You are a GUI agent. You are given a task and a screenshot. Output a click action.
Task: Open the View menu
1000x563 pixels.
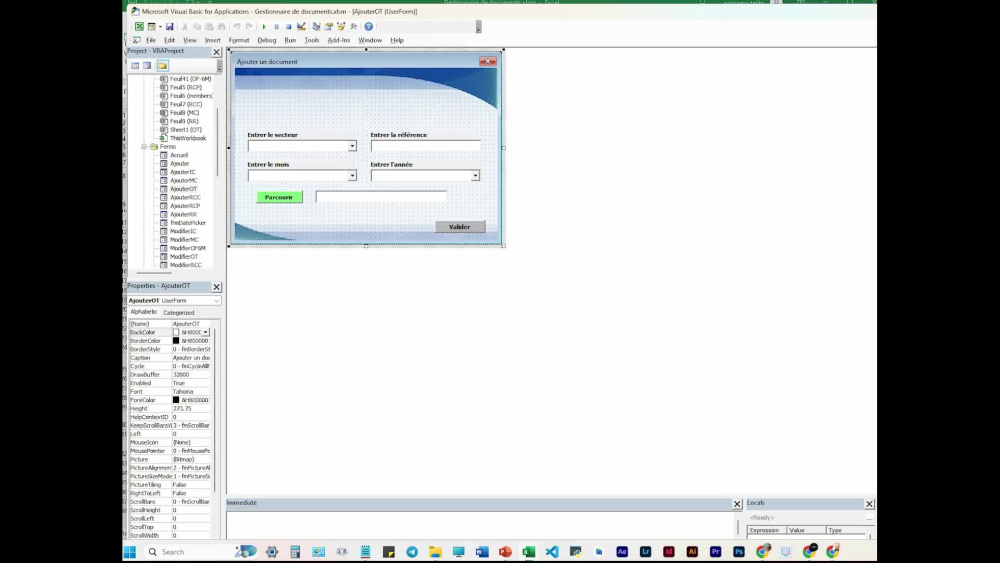coord(190,40)
